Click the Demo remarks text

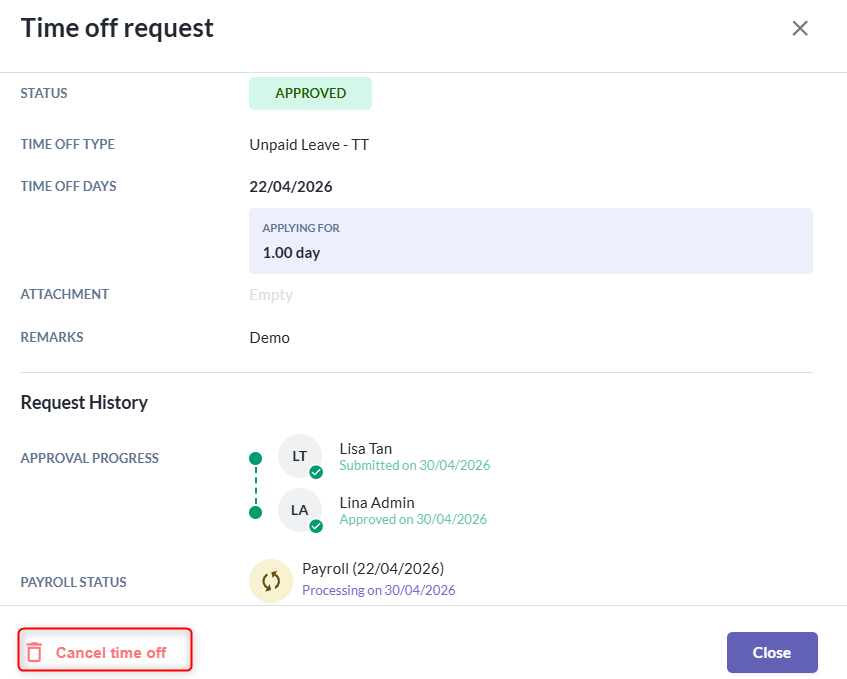click(x=270, y=338)
